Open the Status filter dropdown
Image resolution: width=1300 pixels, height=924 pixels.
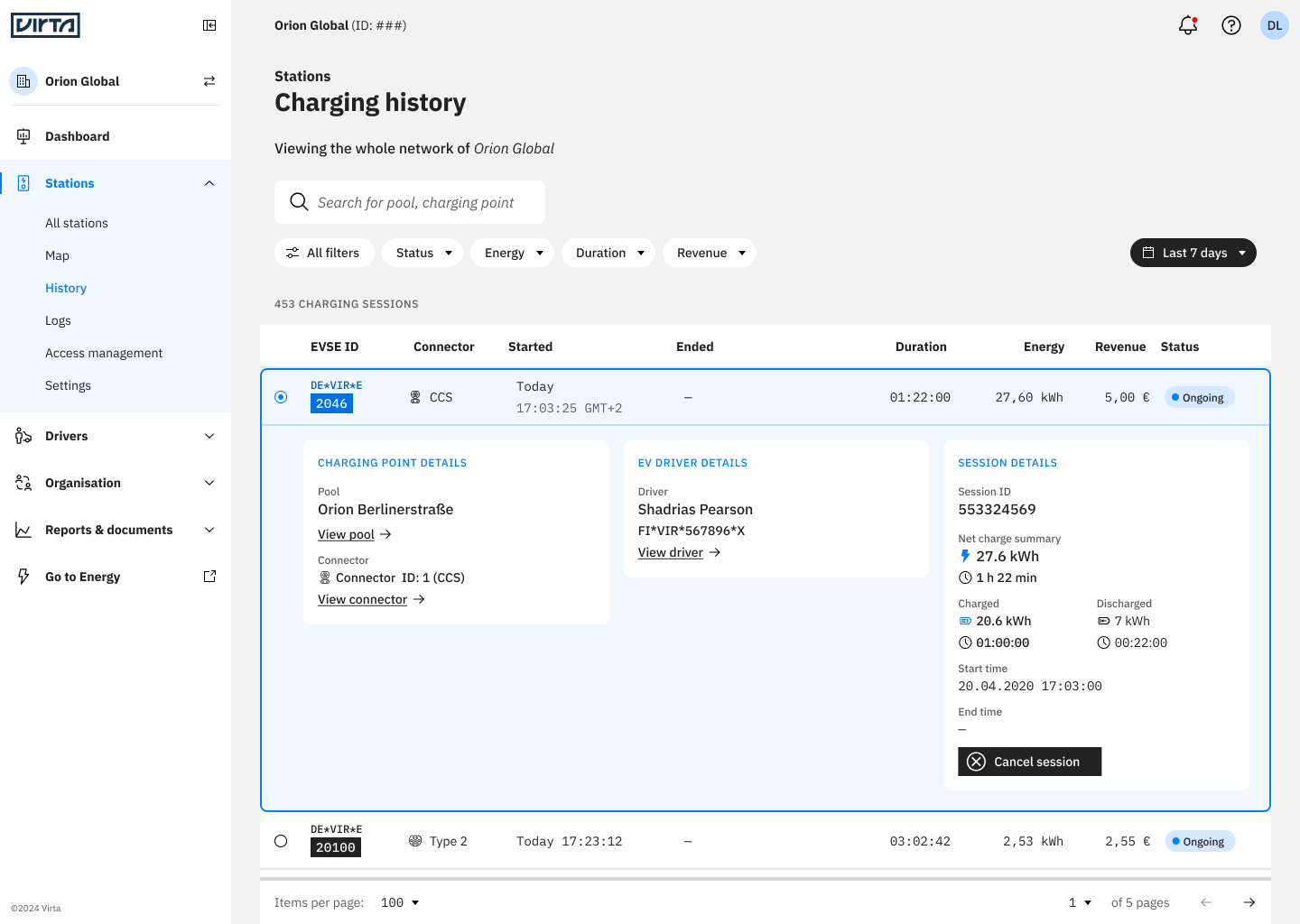(x=422, y=253)
